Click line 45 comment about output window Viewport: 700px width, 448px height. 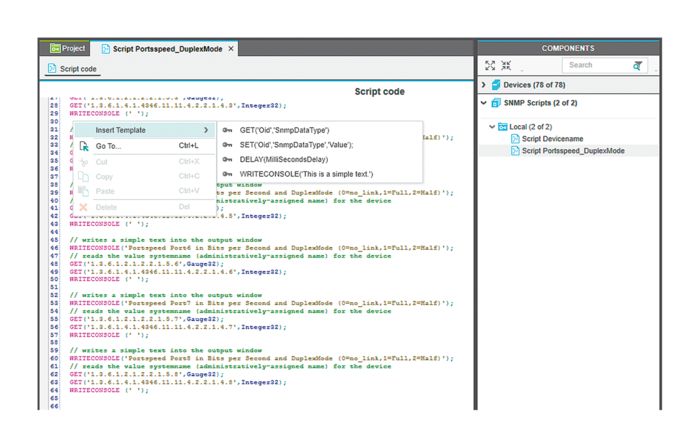pyautogui.click(x=166, y=240)
